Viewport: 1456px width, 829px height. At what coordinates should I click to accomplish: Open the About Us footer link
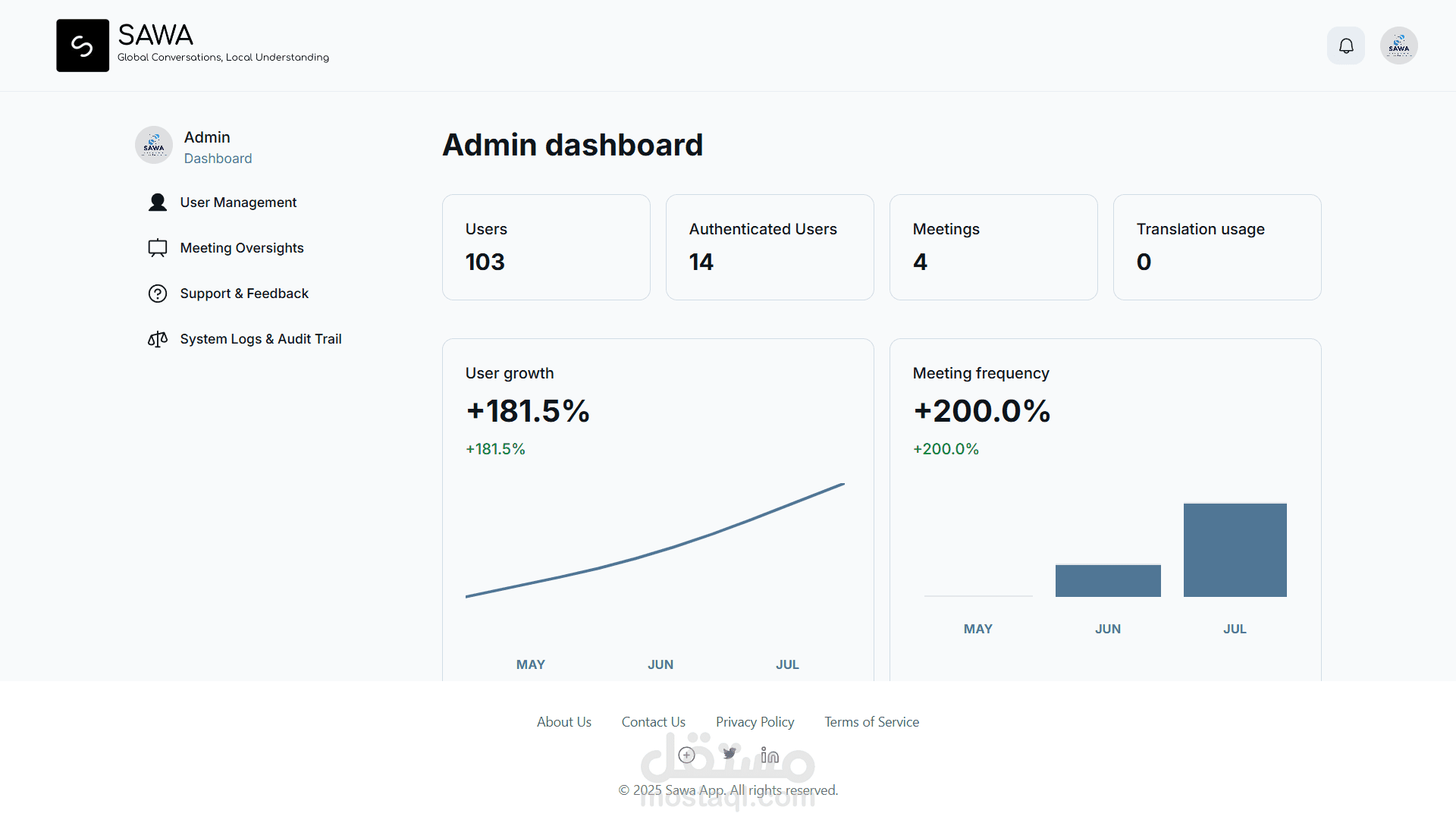(563, 722)
